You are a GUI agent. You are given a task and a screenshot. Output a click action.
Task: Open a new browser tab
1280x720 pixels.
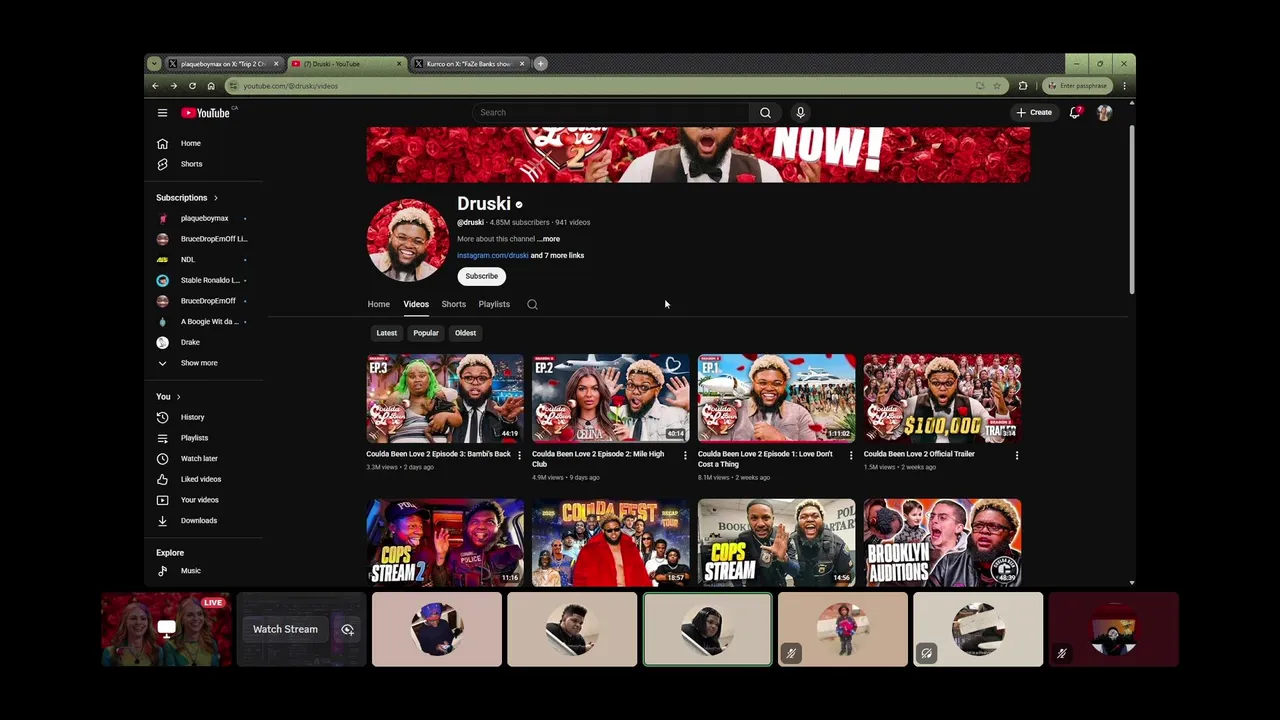tap(540, 64)
